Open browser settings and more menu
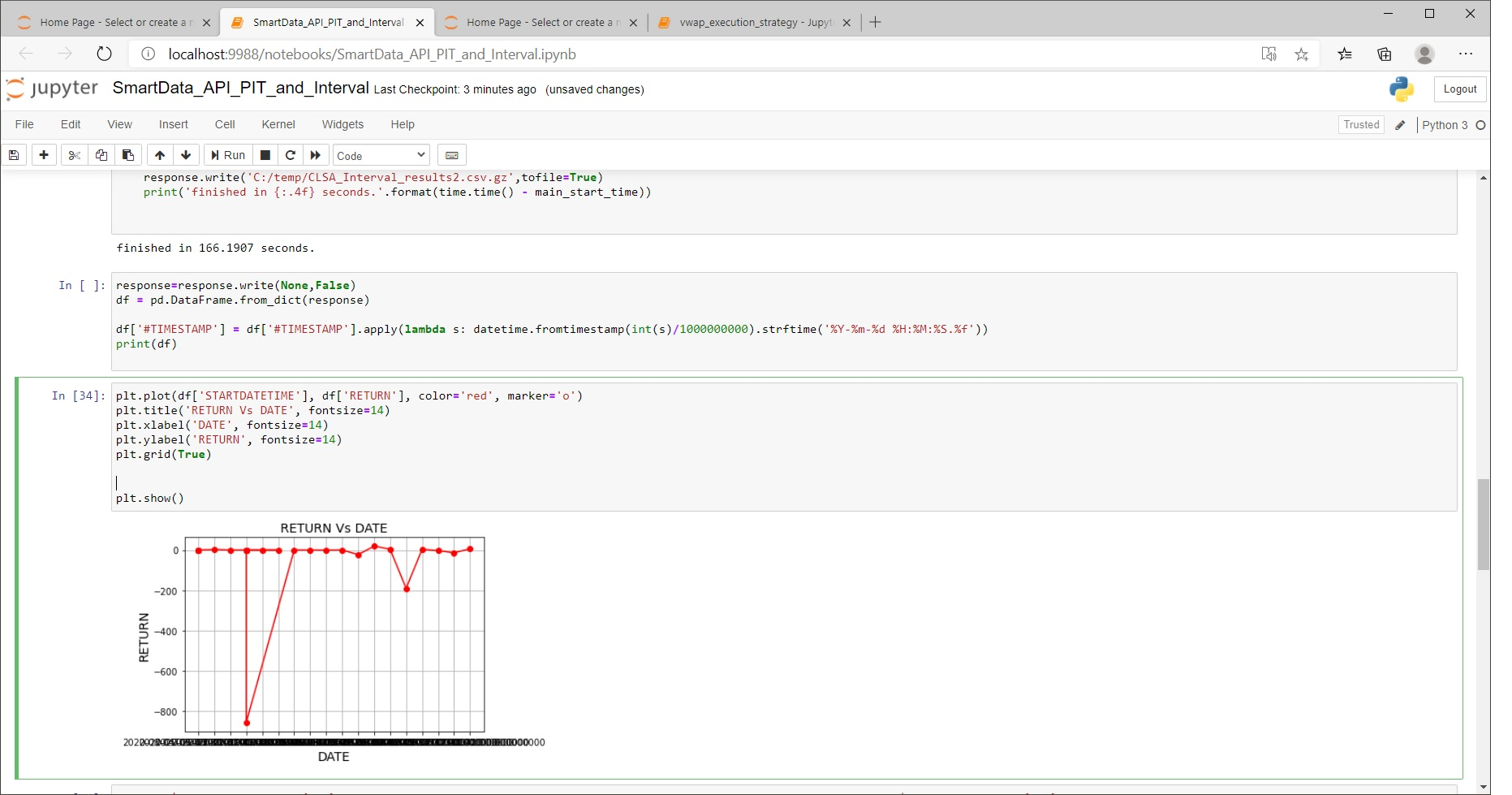 [x=1465, y=54]
